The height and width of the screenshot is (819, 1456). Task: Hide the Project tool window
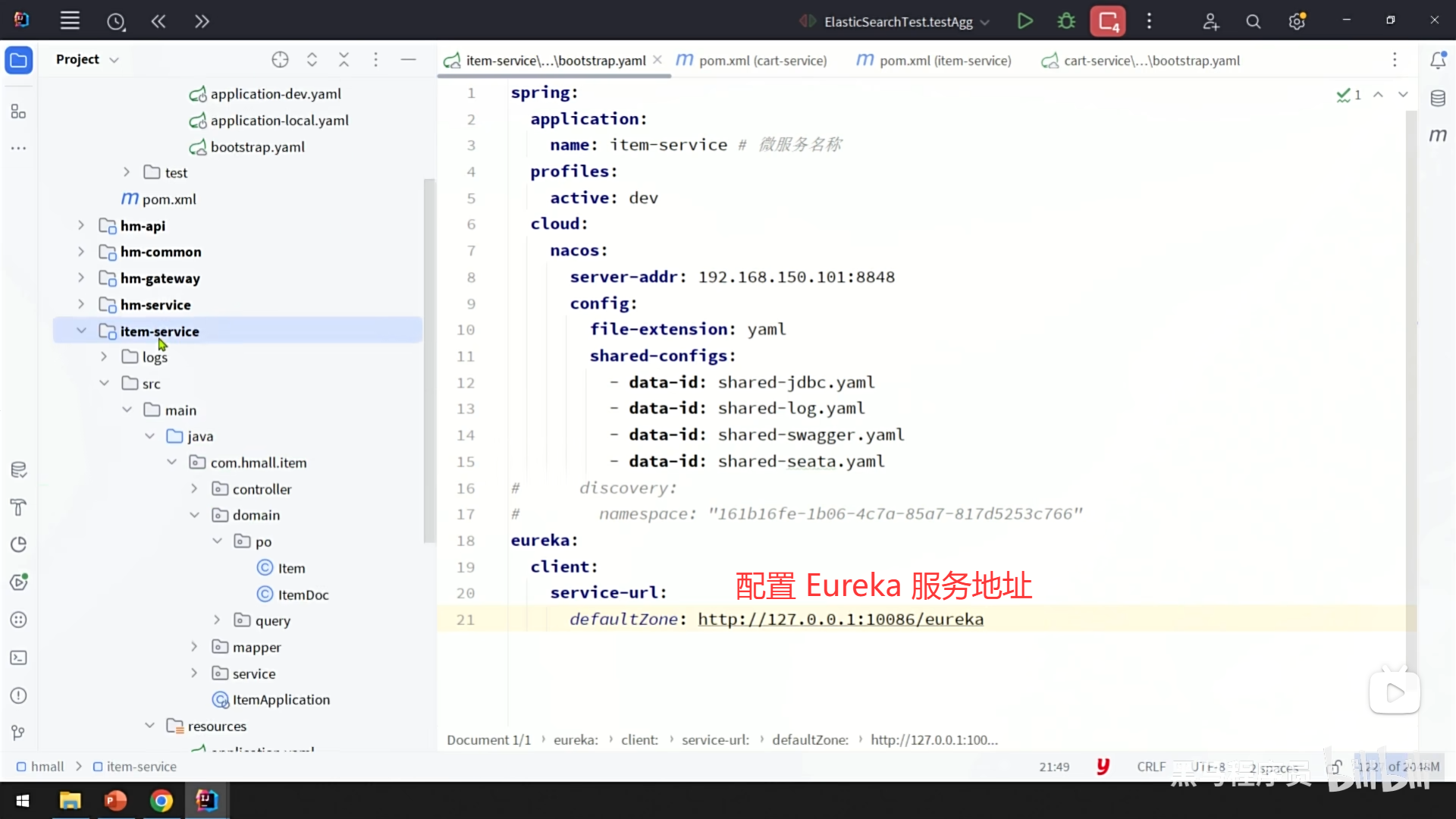click(408, 60)
